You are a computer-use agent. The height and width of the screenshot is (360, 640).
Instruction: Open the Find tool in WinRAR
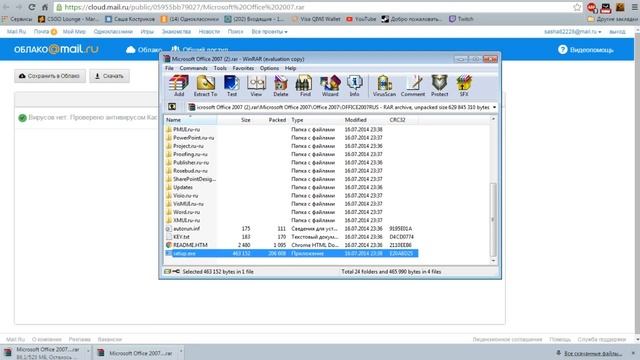[305, 86]
